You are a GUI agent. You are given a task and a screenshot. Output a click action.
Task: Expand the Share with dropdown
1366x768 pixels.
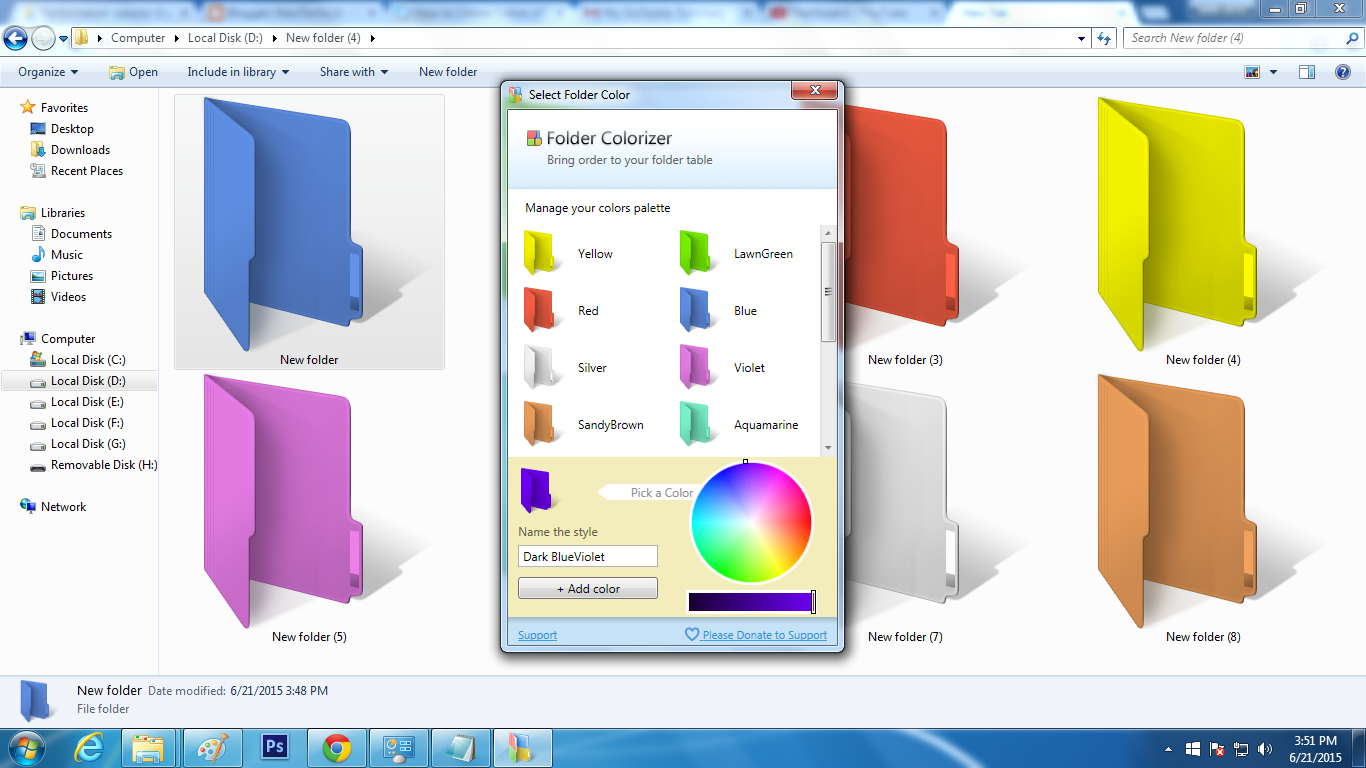(x=353, y=72)
